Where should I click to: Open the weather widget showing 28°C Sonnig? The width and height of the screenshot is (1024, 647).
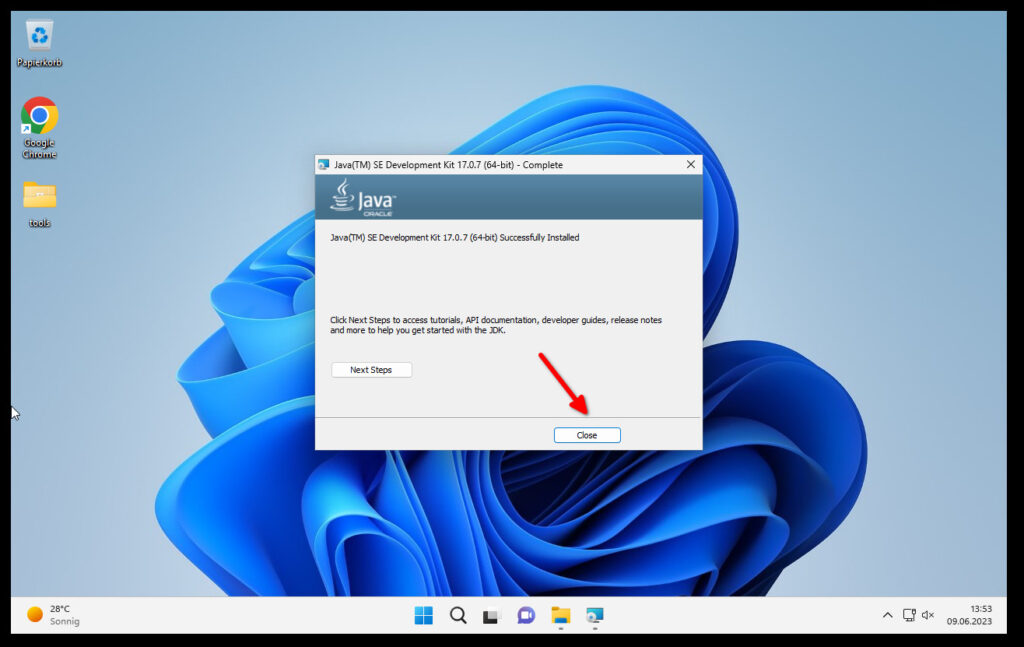coord(53,615)
